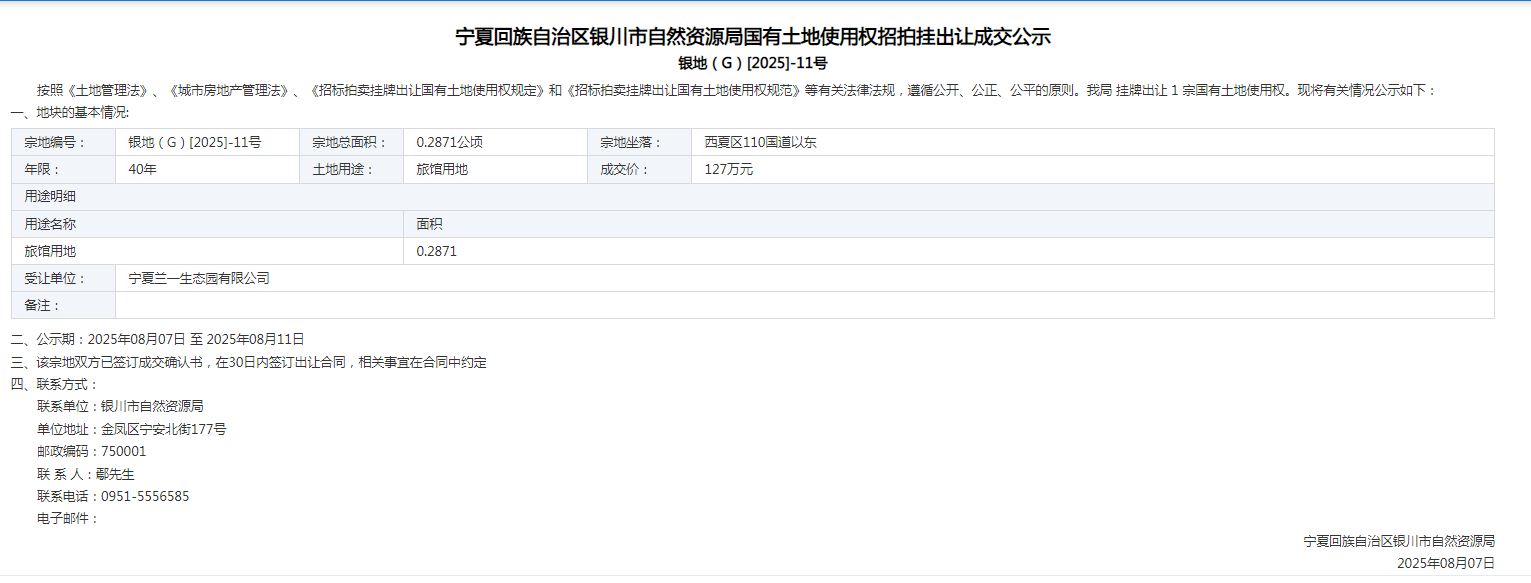Click the 西夏区110国道以东 location value
The width and height of the screenshot is (1531, 583).
click(x=760, y=142)
